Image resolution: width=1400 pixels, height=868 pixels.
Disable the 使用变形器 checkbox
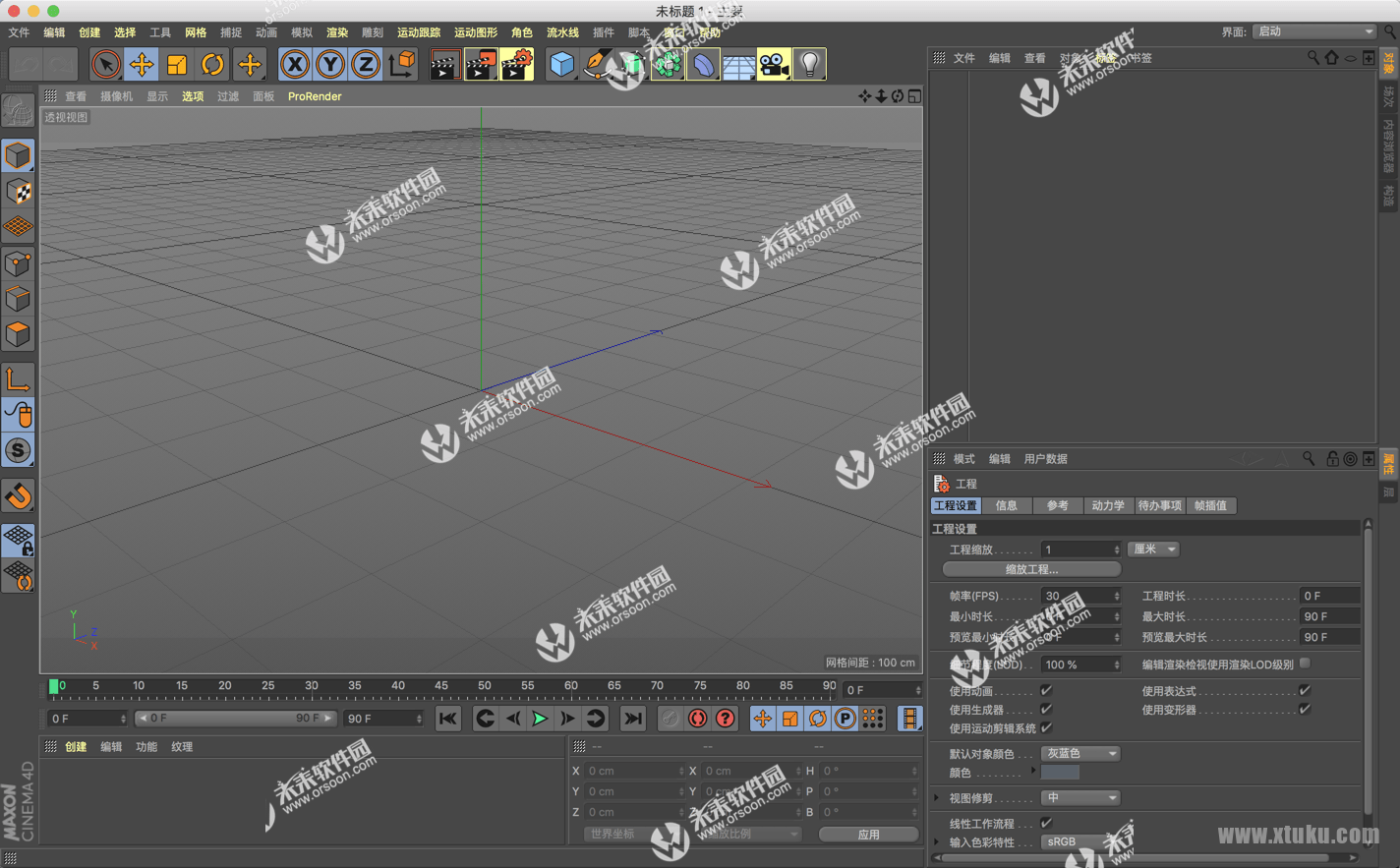(1305, 710)
